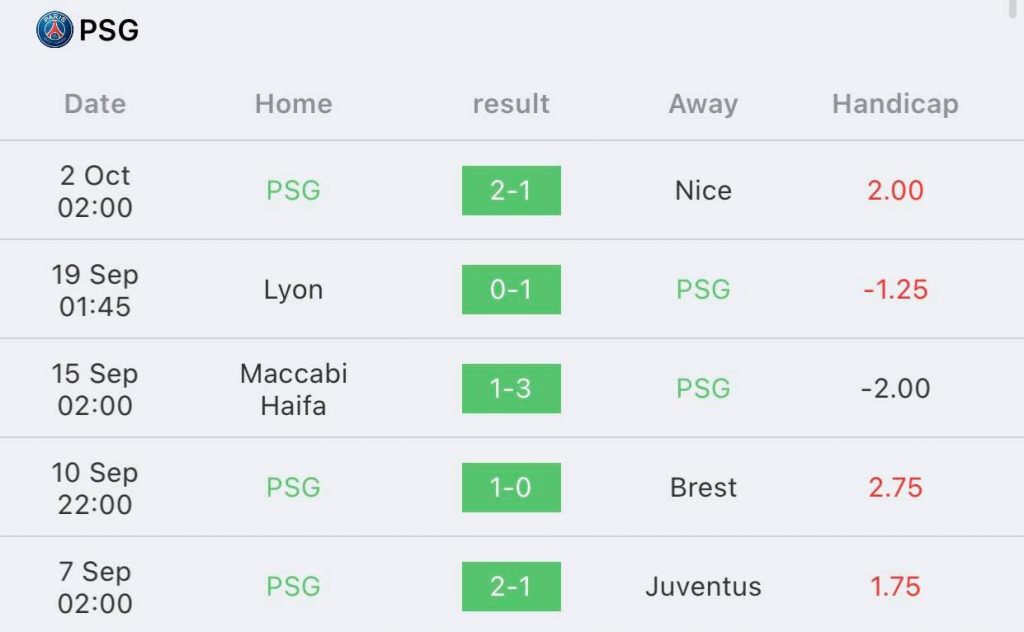Open the 0-1 Lyon match score
Viewport: 1024px width, 632px height.
tap(511, 289)
